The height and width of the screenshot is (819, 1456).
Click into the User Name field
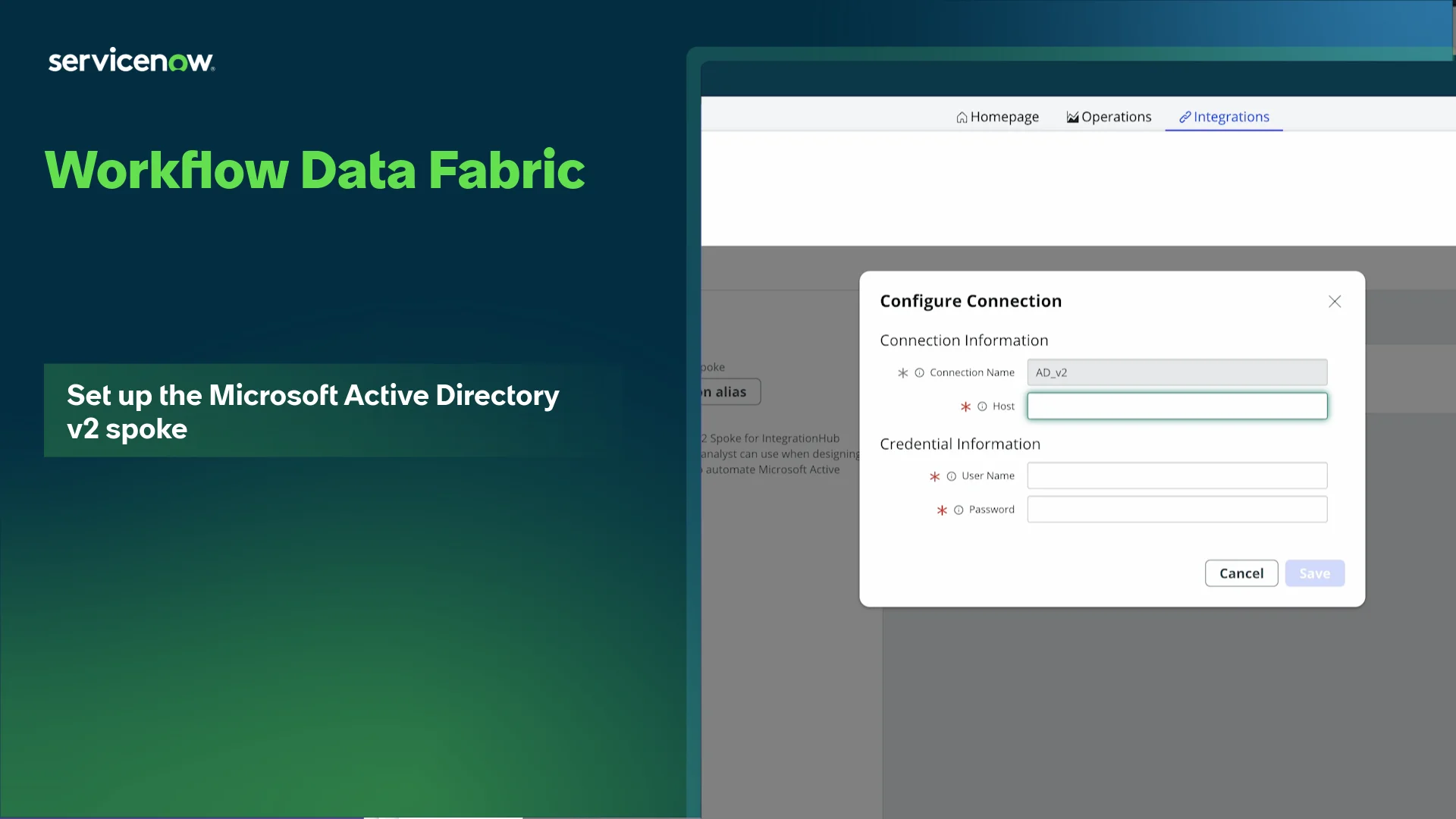click(1177, 476)
